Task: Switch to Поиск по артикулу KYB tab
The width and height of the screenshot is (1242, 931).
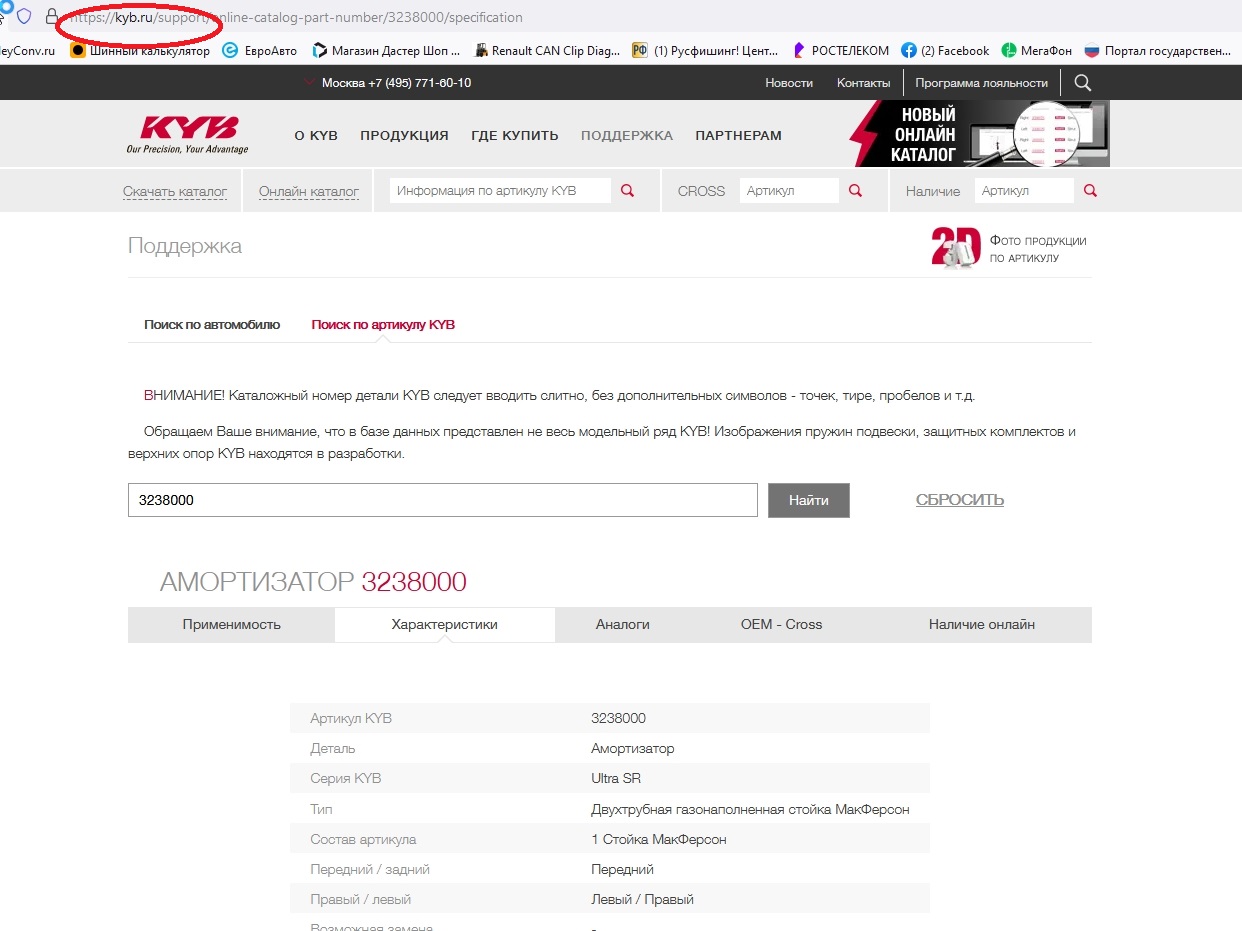Action: 383,325
